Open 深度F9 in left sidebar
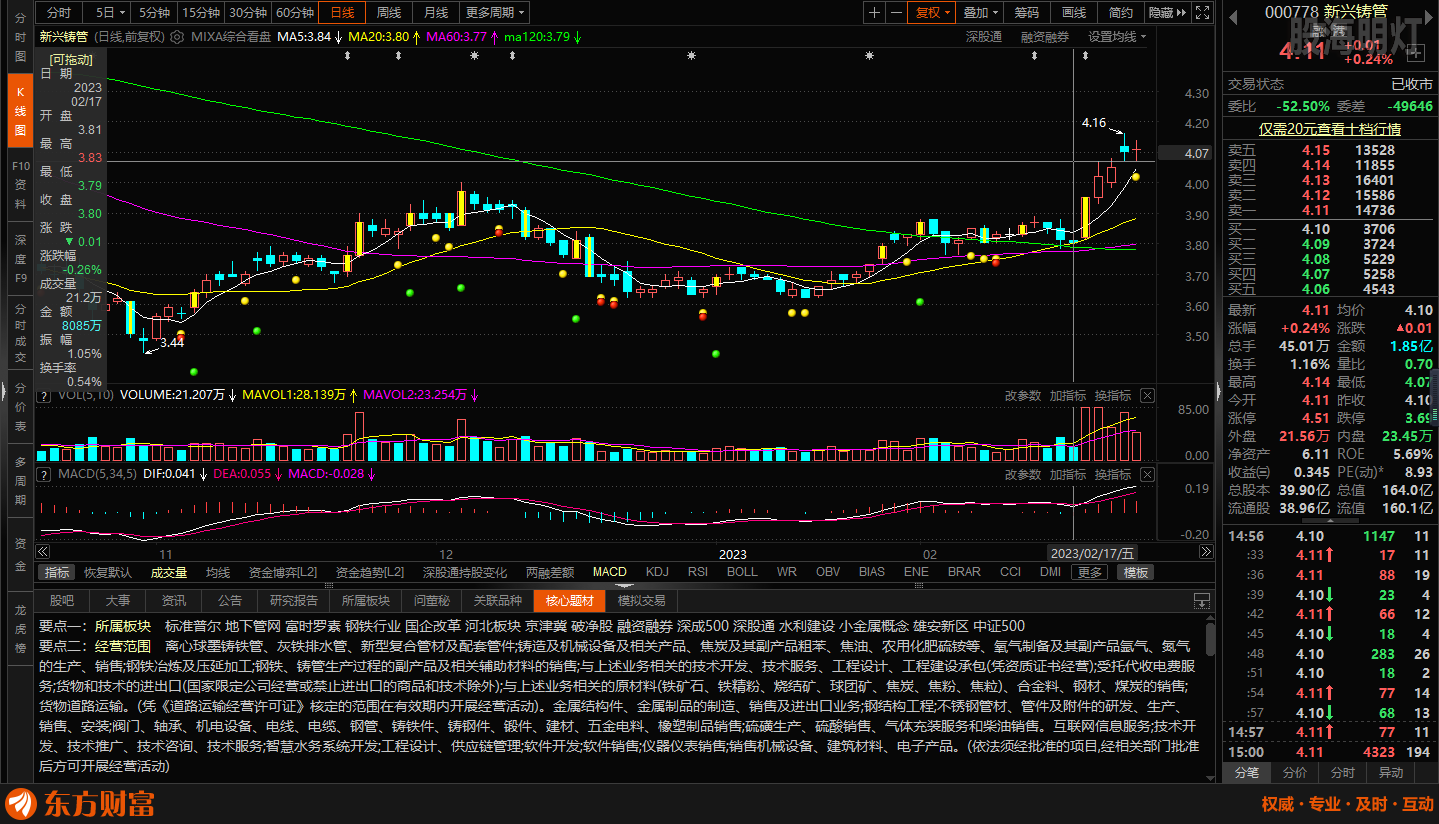The height and width of the screenshot is (824, 1439). click(x=19, y=258)
